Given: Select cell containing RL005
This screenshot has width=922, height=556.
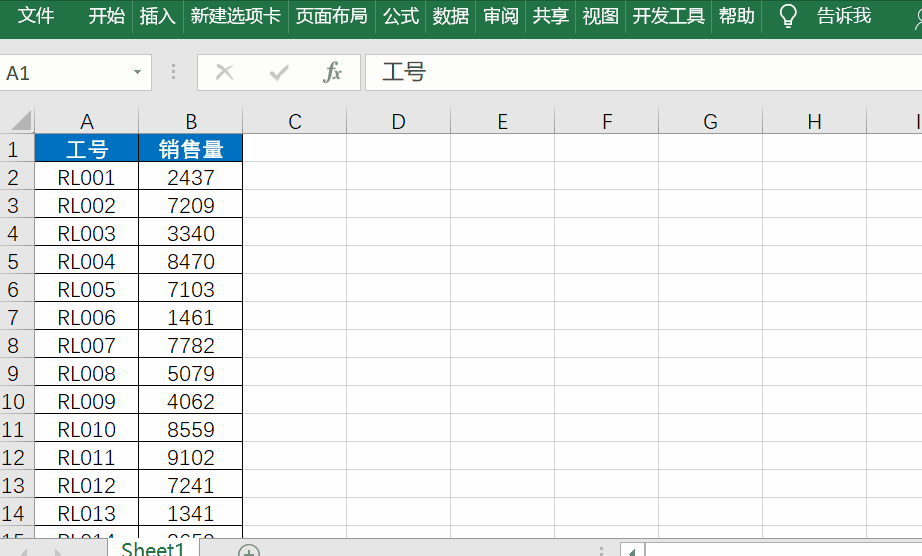Looking at the screenshot, I should pos(86,290).
